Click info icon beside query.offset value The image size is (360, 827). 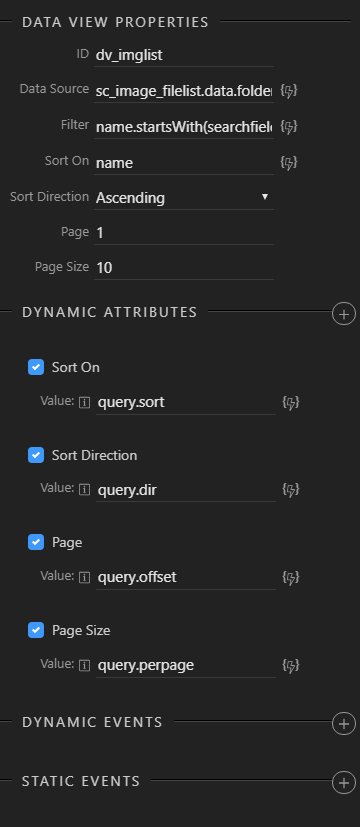[84, 578]
